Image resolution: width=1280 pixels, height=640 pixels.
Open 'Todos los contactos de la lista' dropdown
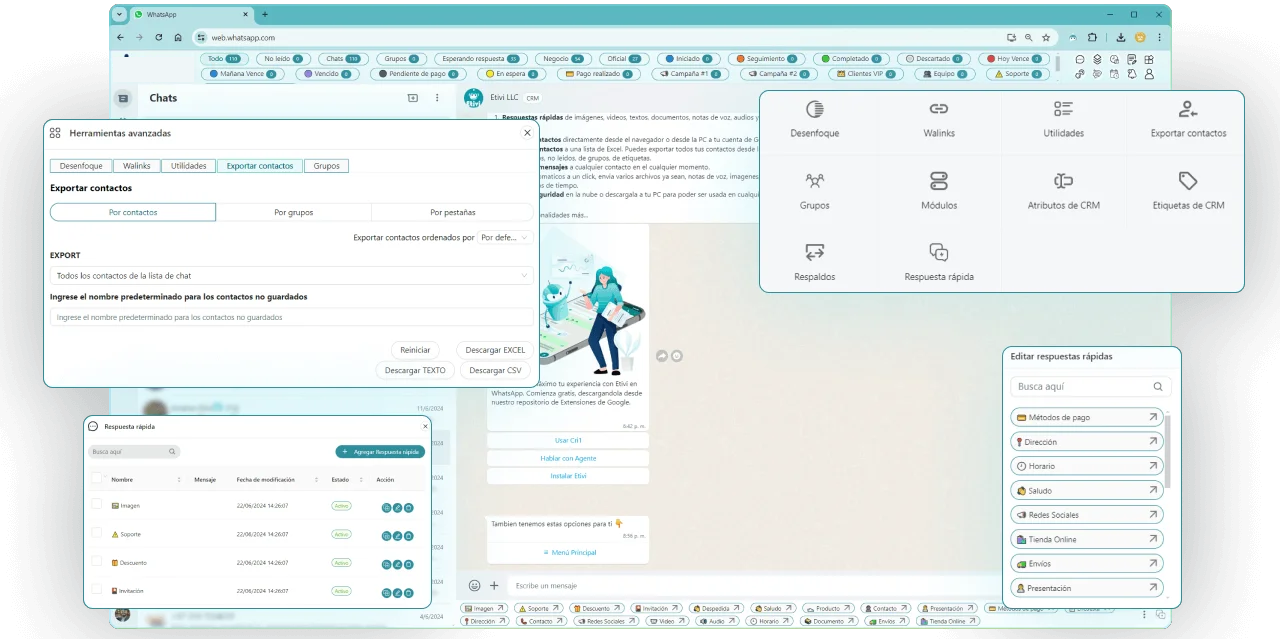pyautogui.click(x=291, y=275)
